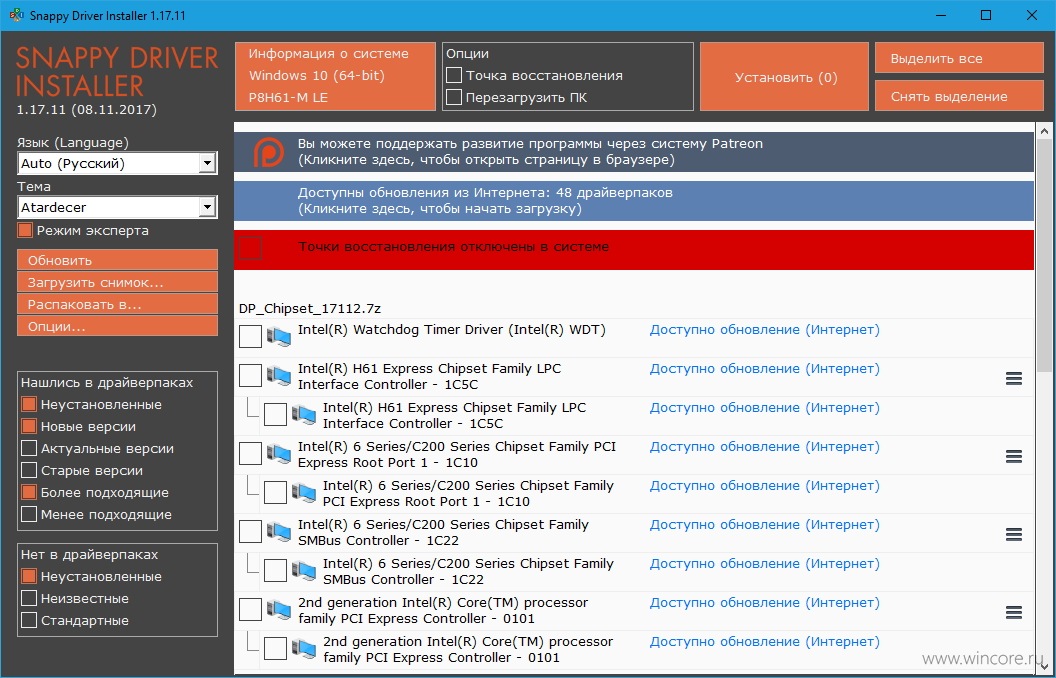Click red restore points disabled banner
1056x678 pixels.
click(x=634, y=250)
